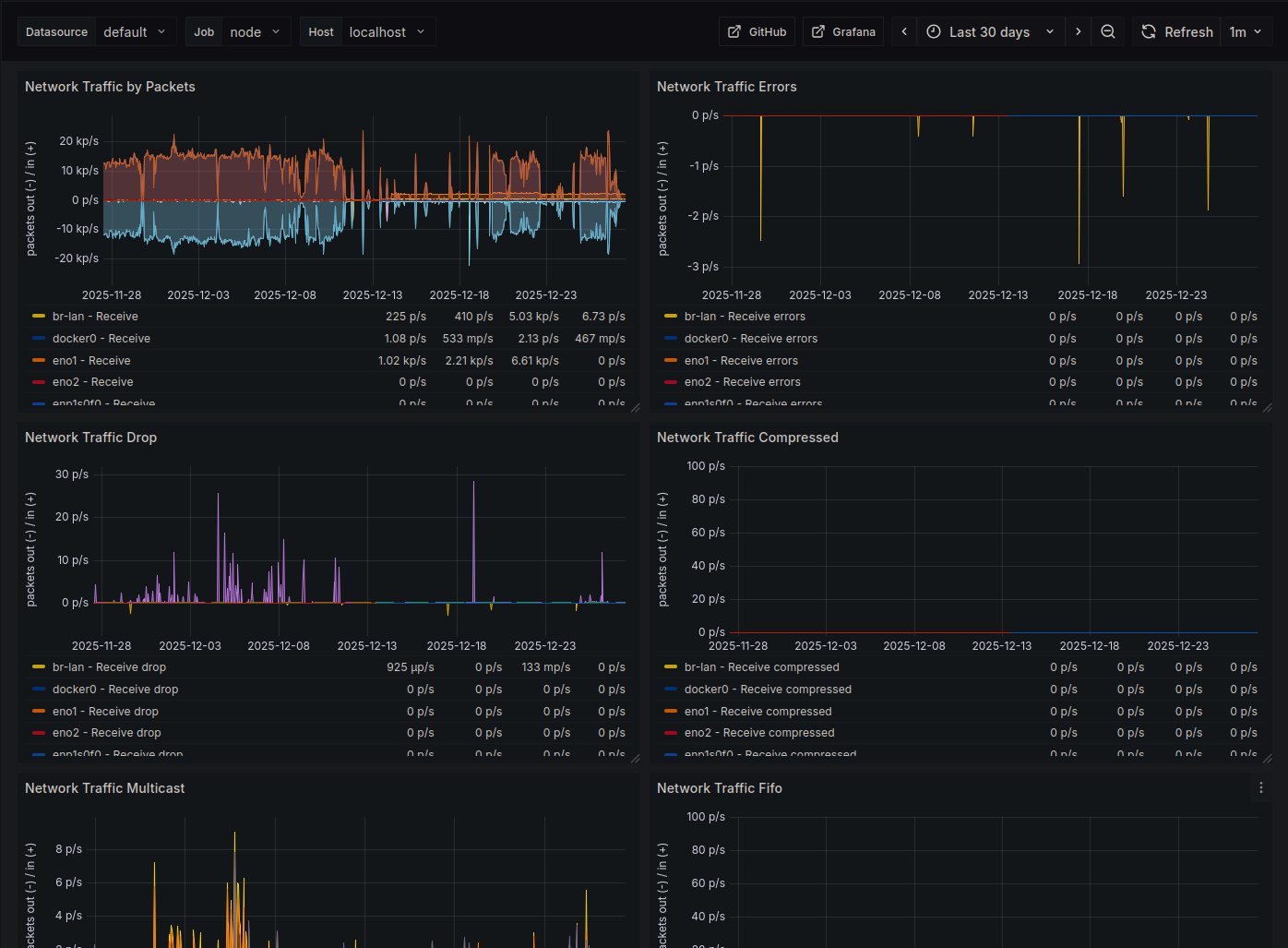The width and height of the screenshot is (1288, 948).
Task: Toggle br-lan - Receive series in Packets legend
Action: click(95, 317)
